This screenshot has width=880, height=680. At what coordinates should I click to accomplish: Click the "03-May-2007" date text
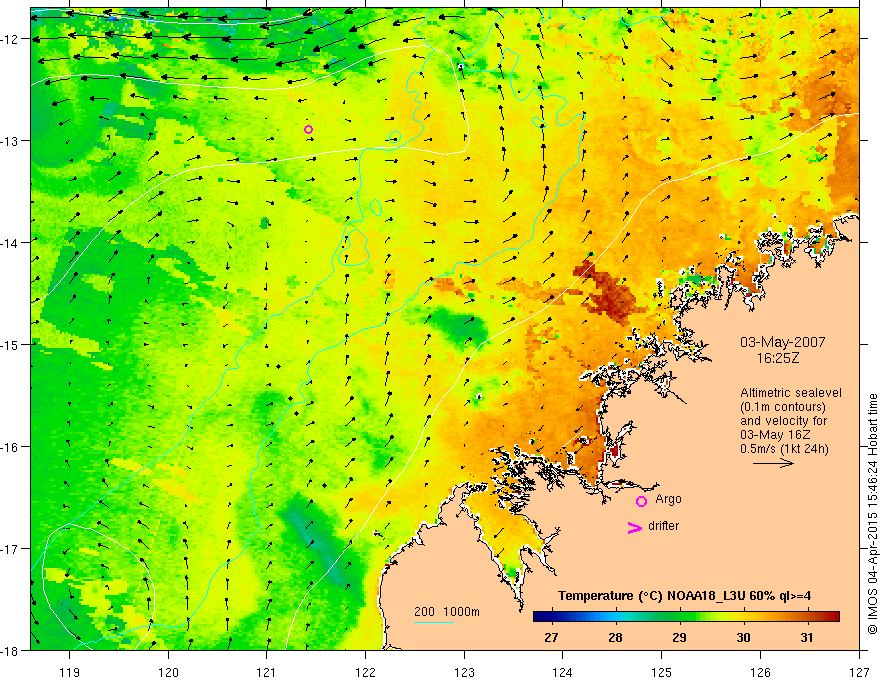(782, 342)
